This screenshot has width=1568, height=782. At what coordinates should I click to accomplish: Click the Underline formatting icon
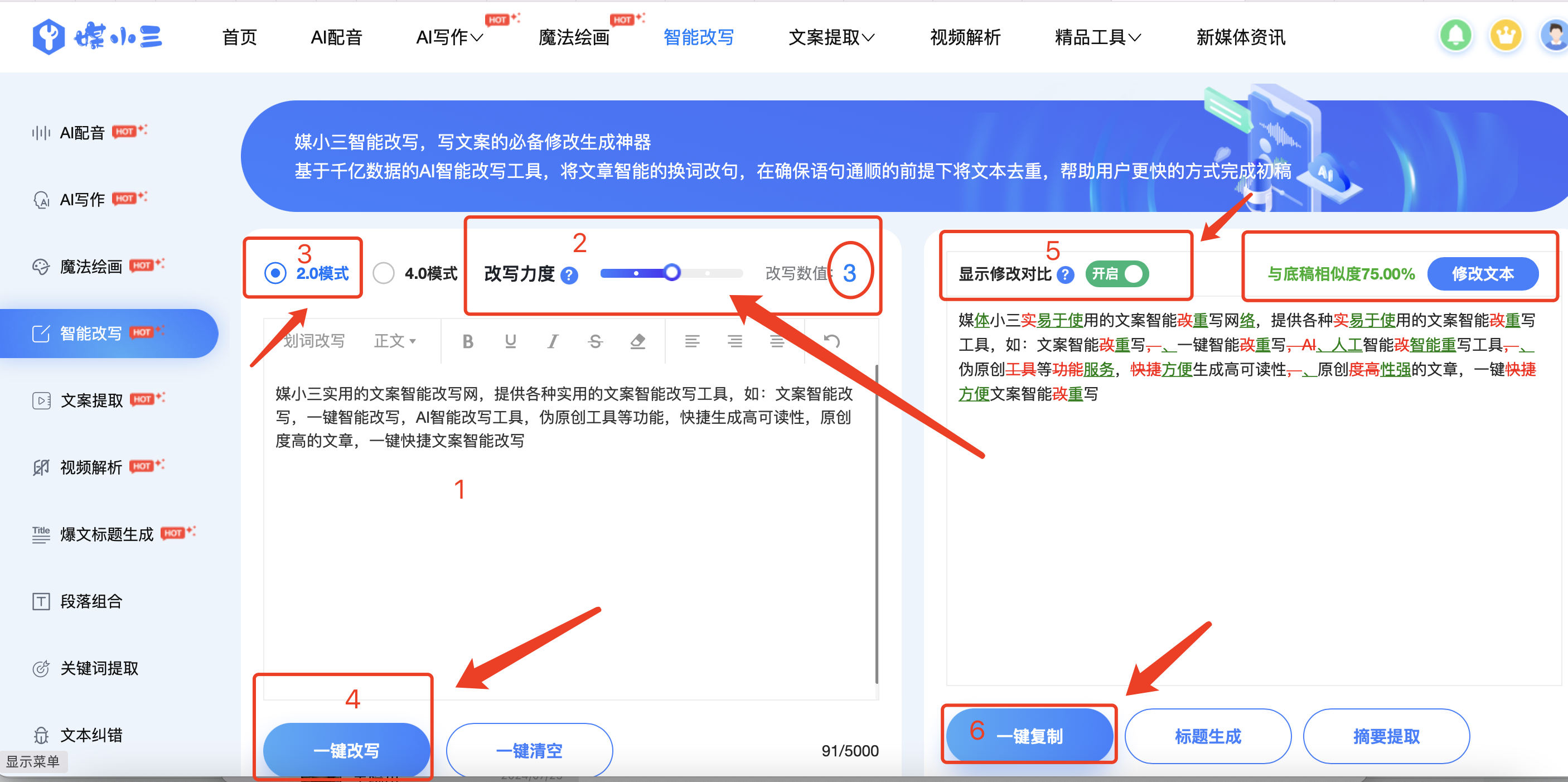510,342
